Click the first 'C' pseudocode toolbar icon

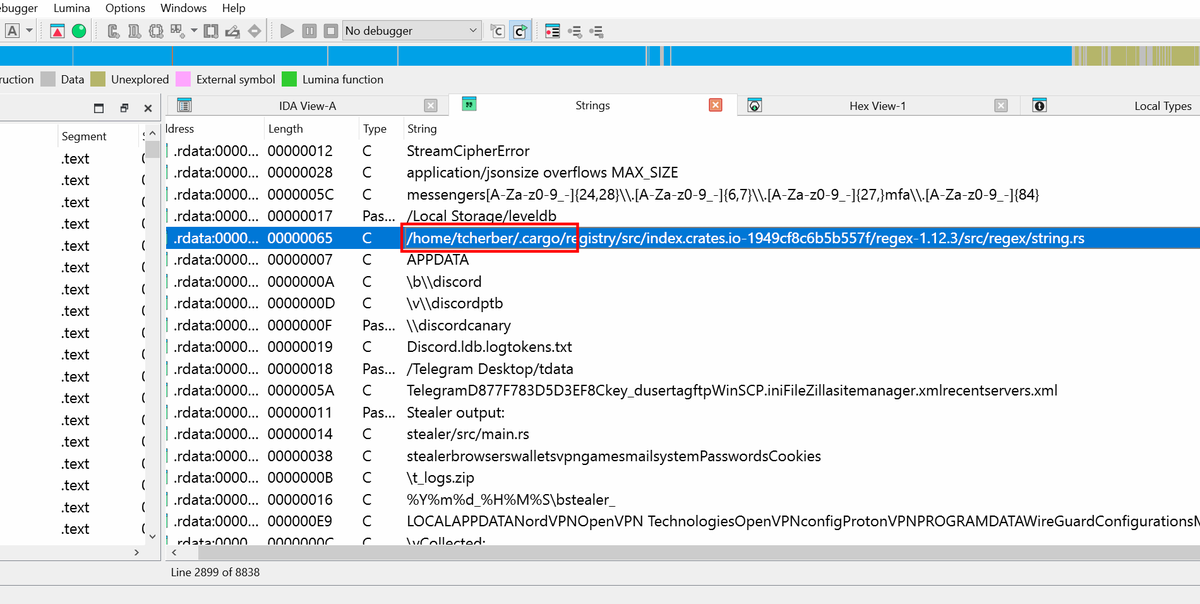point(498,31)
